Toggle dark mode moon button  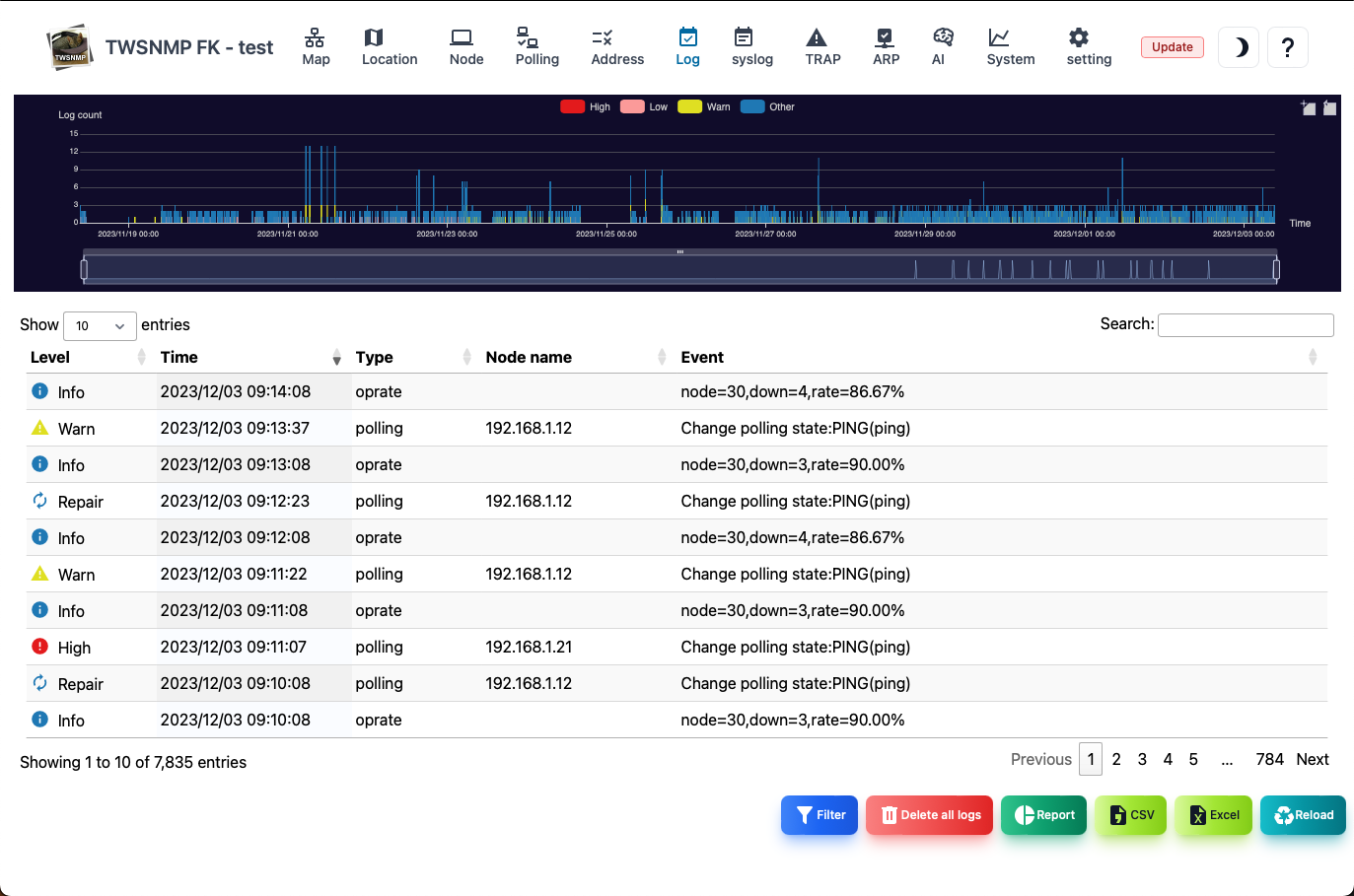pos(1239,47)
